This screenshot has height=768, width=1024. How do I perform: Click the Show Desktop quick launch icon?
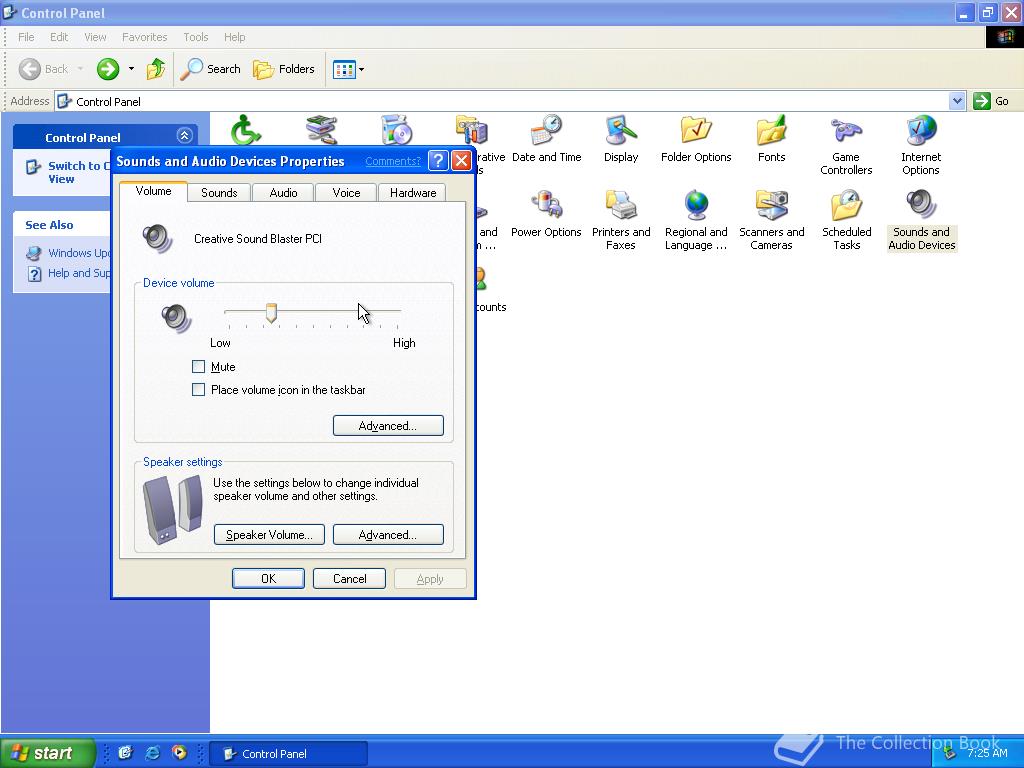125,753
